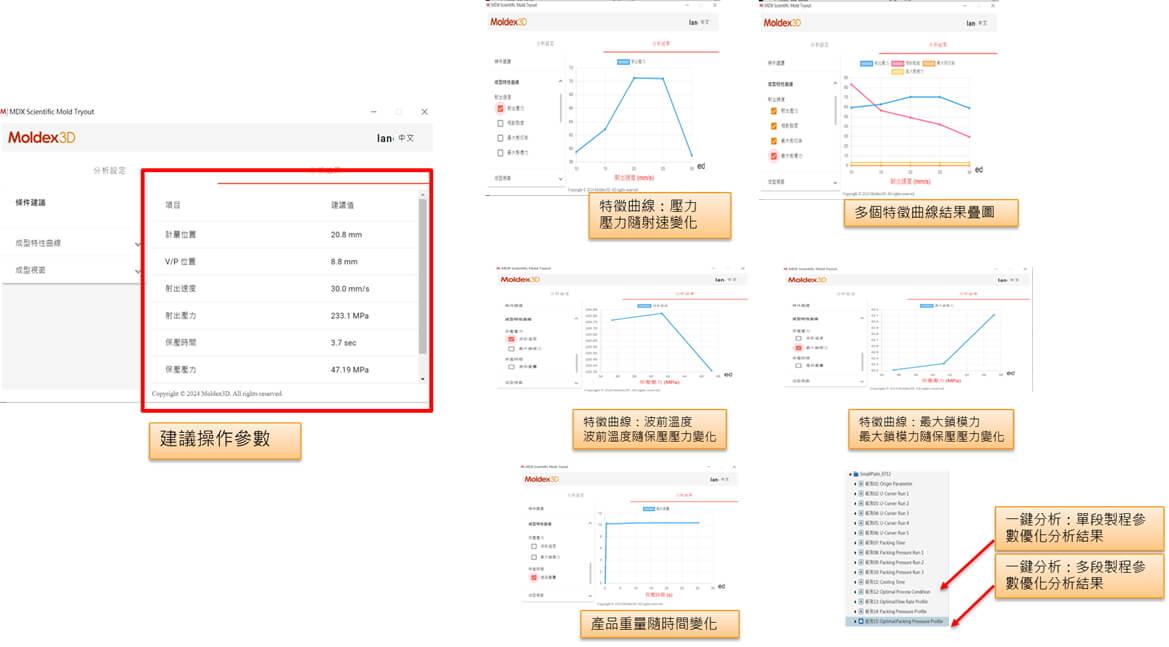The image size is (1169, 647).
Task: Click the 30.0 mm/s injection speed value
Action: pos(350,288)
